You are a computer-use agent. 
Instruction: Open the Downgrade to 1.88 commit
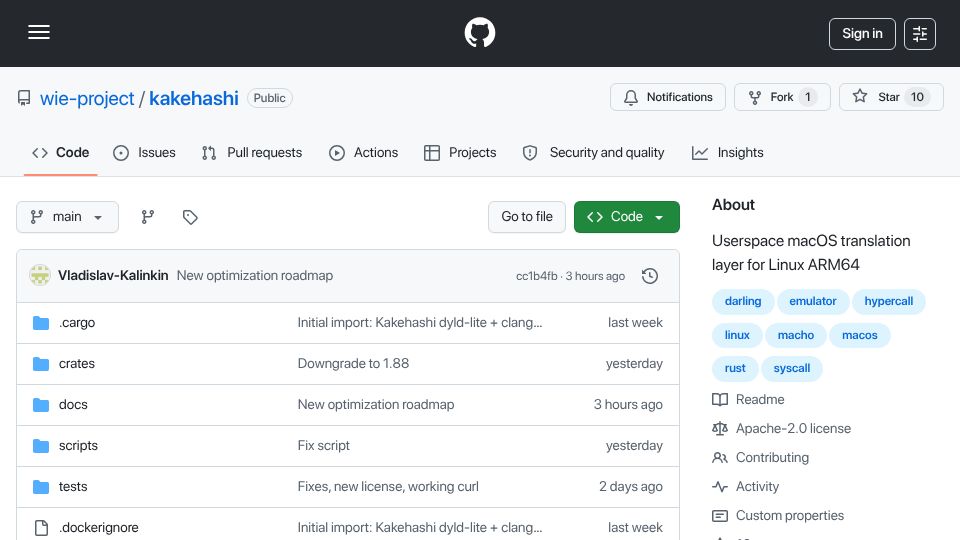click(x=353, y=364)
